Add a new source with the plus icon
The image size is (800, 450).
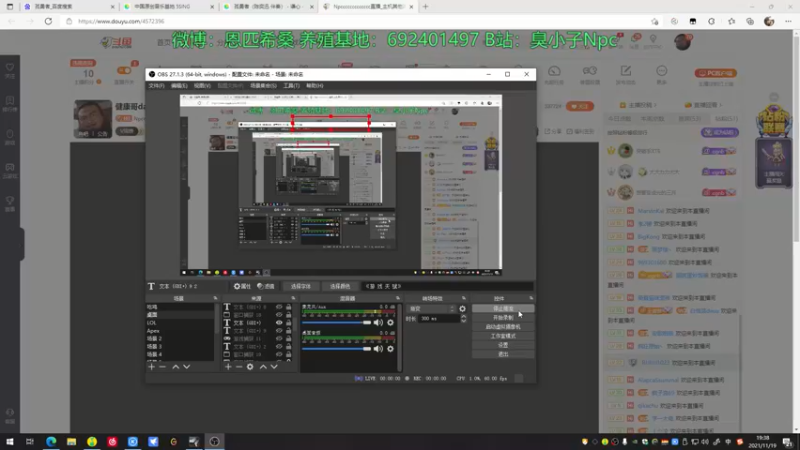(x=228, y=366)
